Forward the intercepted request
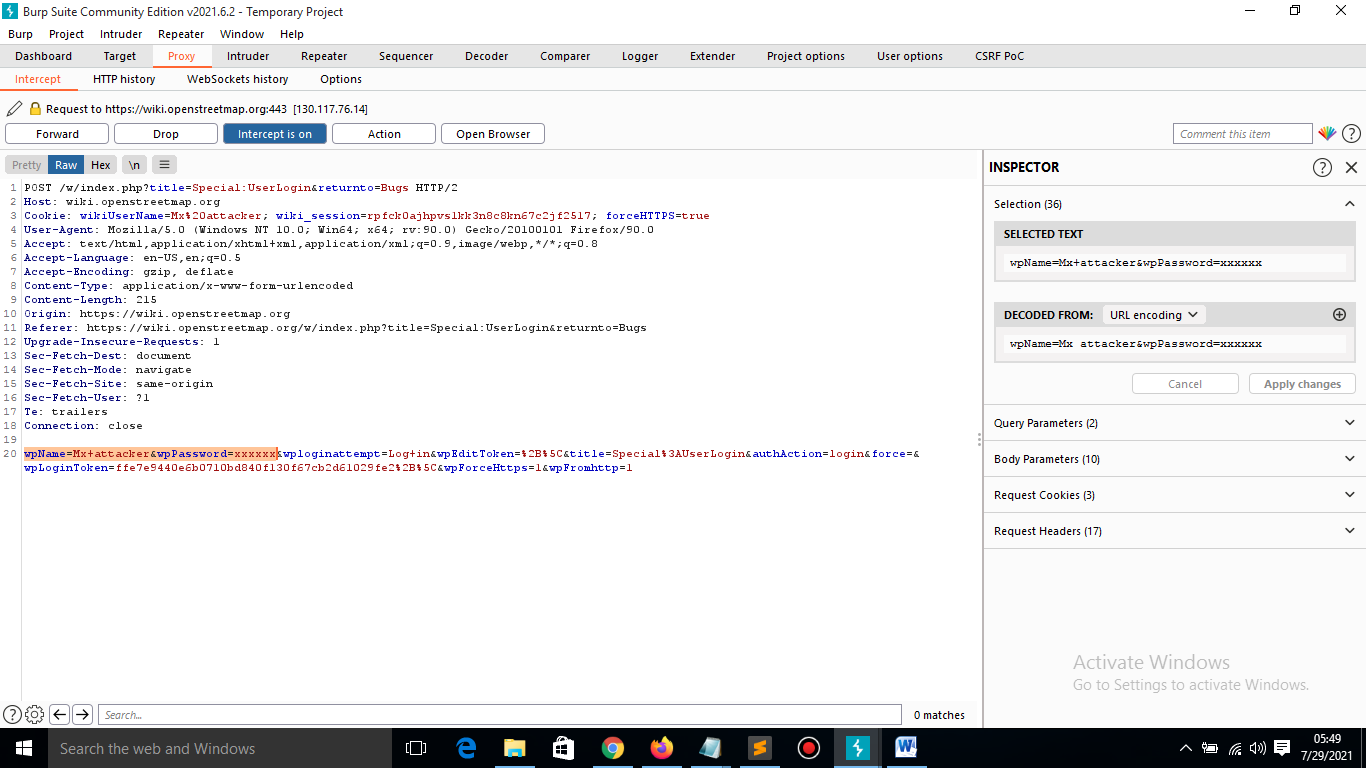 57,134
